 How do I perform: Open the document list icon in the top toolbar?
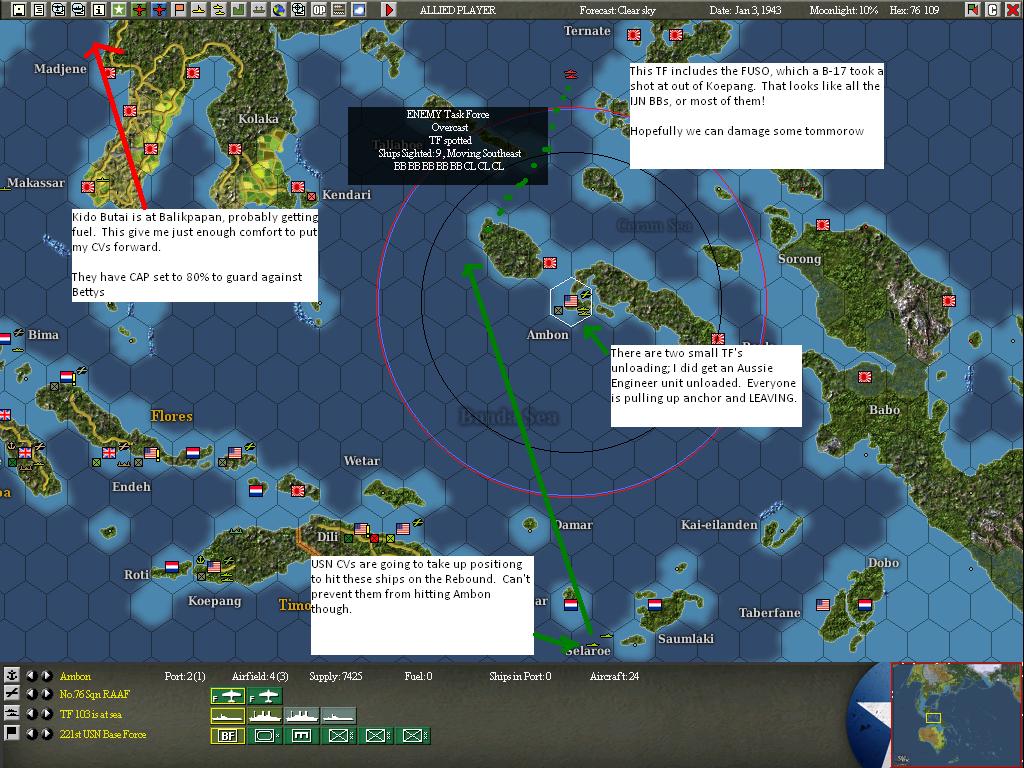point(39,10)
